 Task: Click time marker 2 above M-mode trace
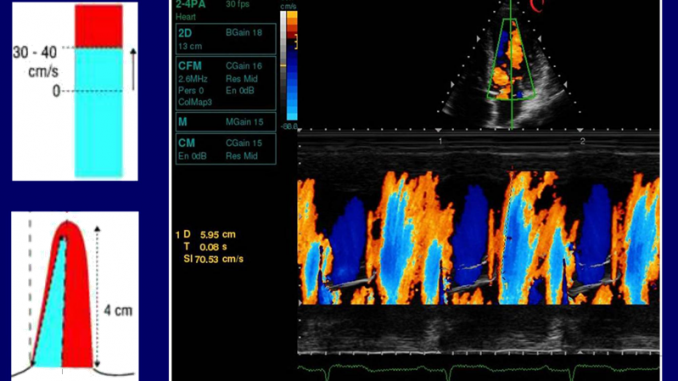coord(582,141)
